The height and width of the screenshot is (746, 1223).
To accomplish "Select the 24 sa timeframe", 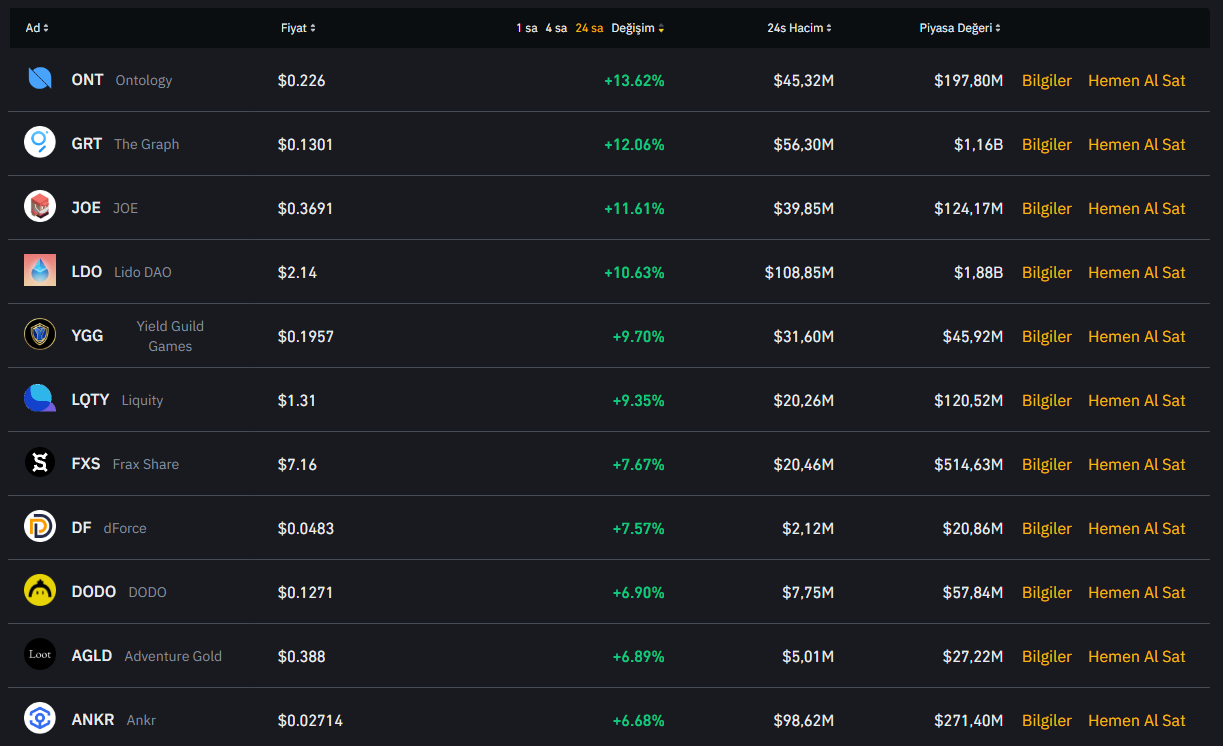I will (x=589, y=28).
